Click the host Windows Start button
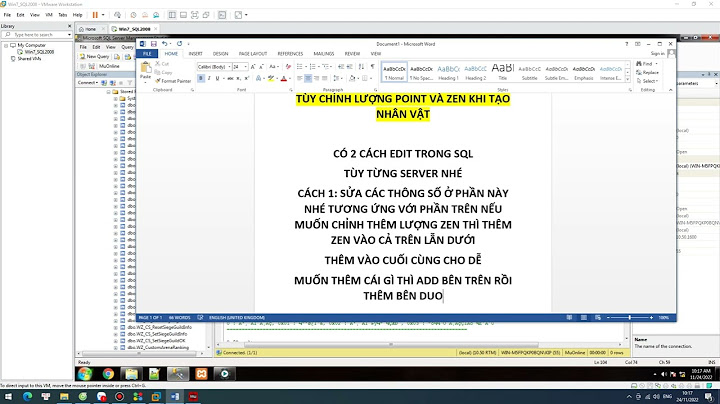 (8, 397)
